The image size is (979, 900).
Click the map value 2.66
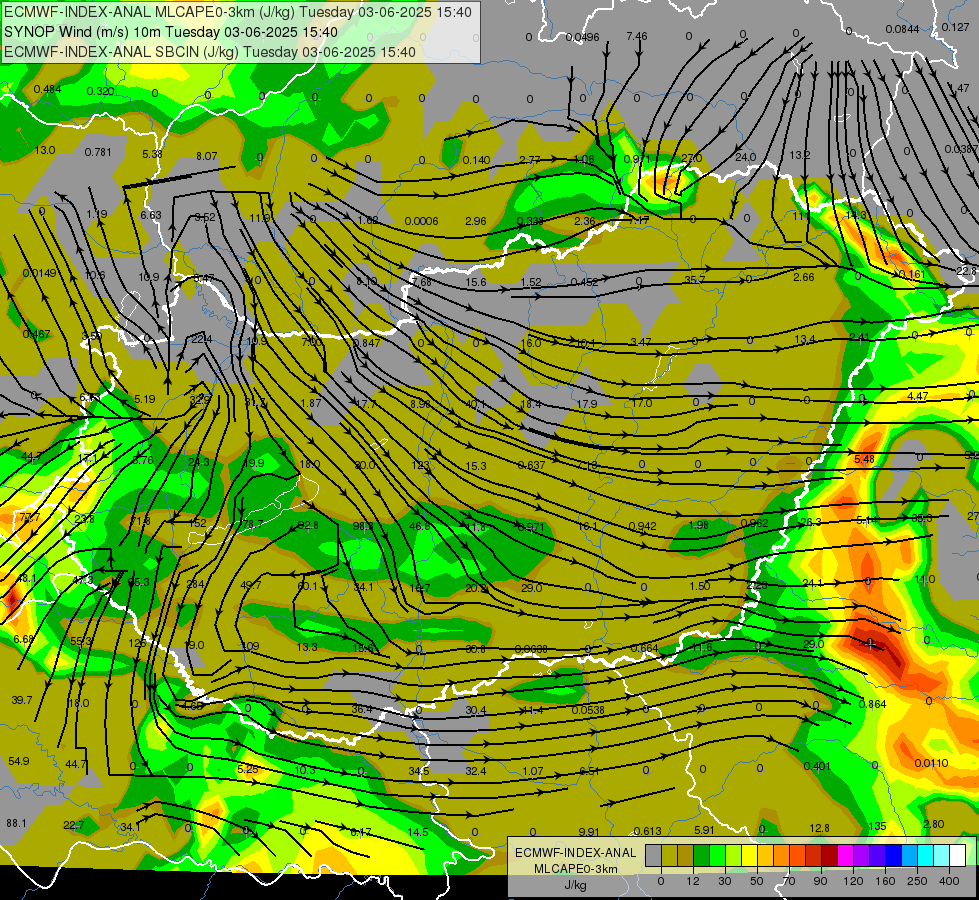click(803, 277)
